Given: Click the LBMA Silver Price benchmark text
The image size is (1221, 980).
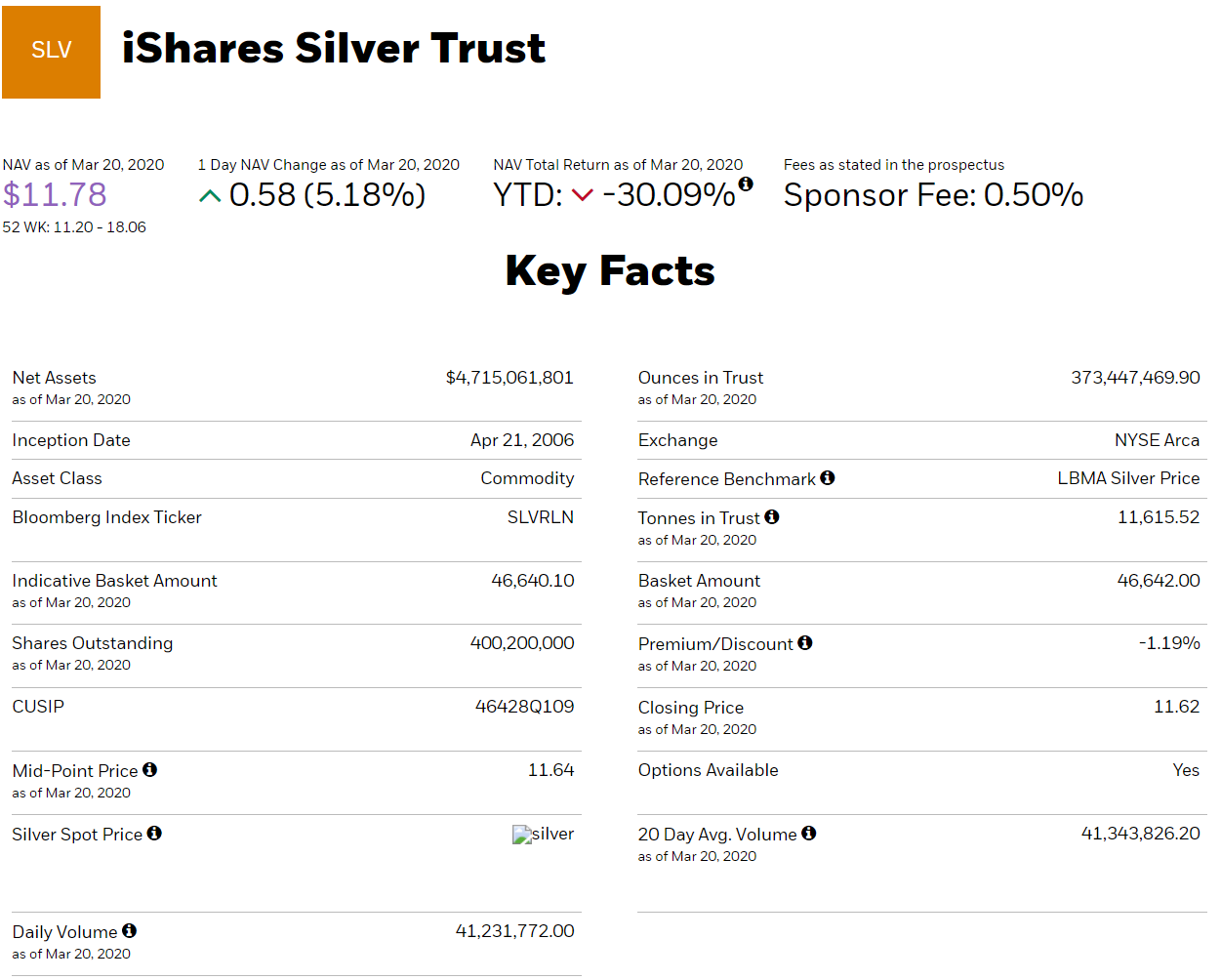Looking at the screenshot, I should coord(1128,478).
